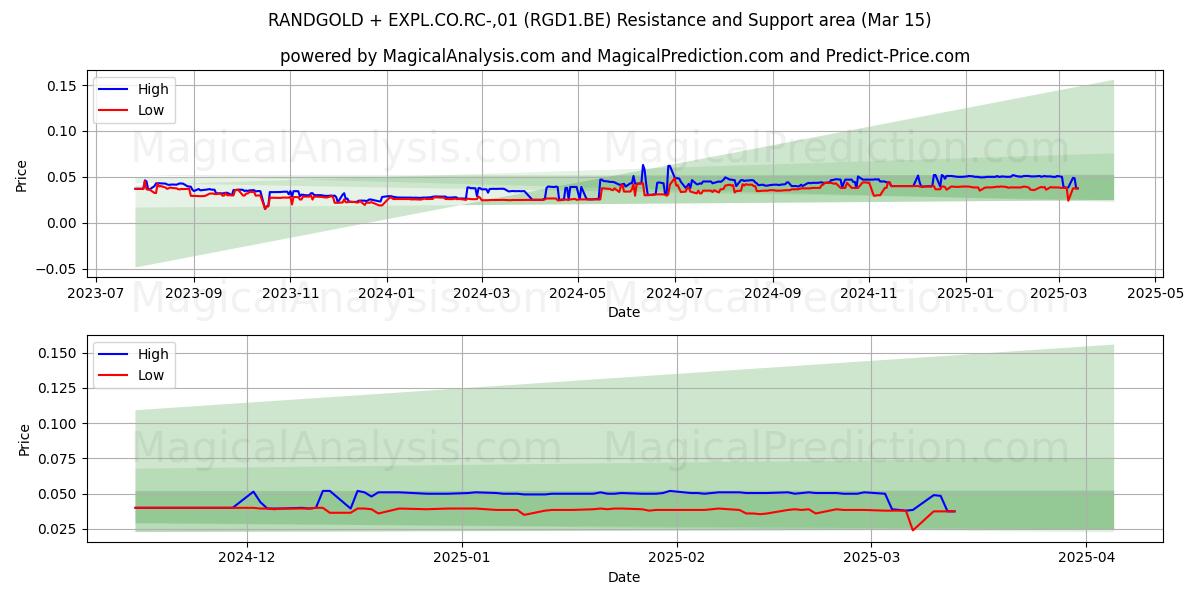Click the 2023-09 date tick label
Image resolution: width=1200 pixels, height=600 pixels.
click(193, 294)
